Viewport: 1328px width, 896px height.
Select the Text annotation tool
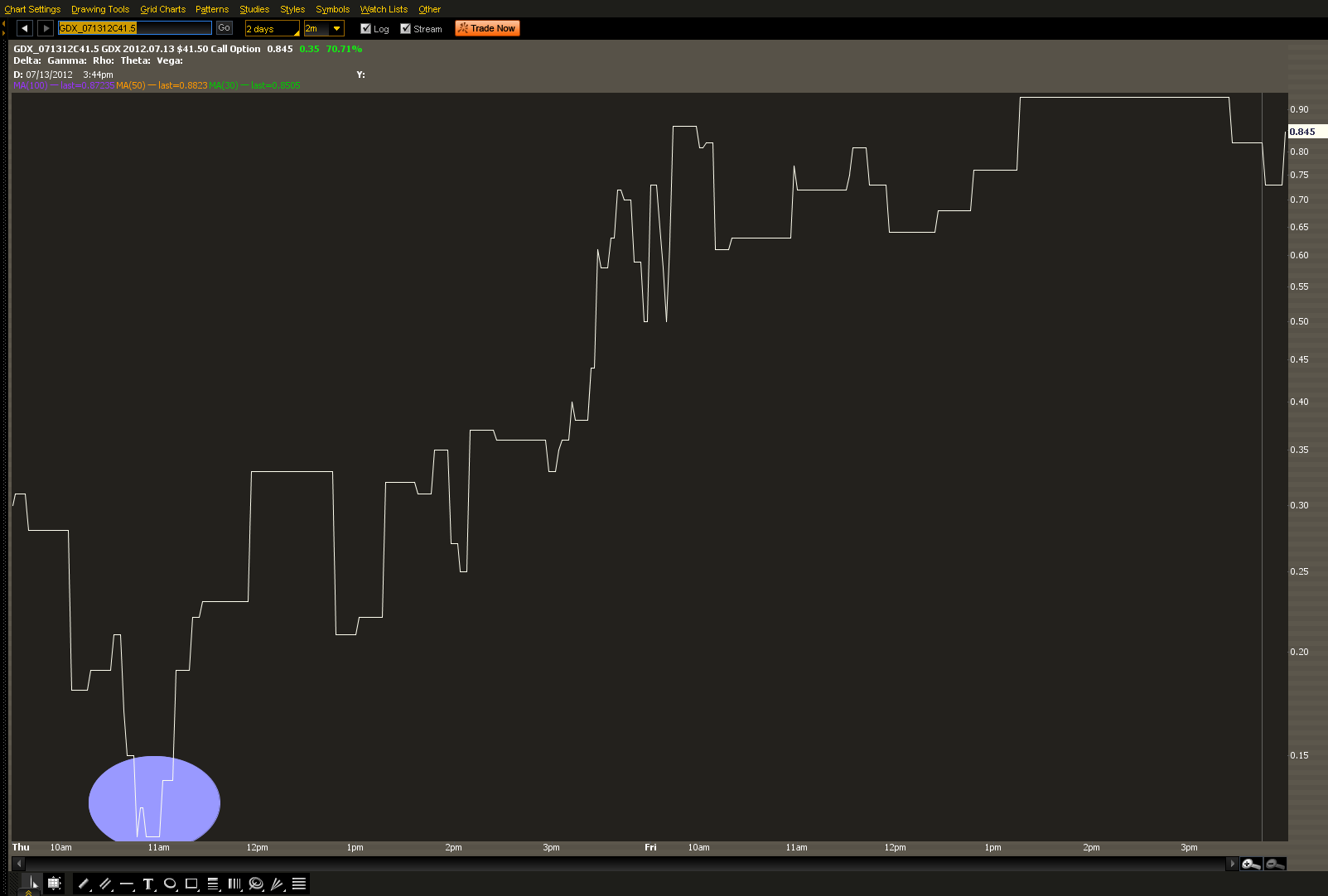(148, 884)
